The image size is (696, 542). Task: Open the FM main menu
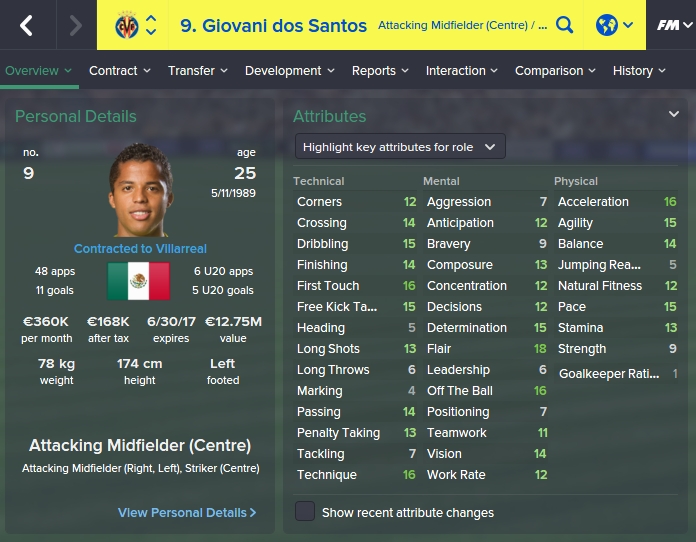[x=674, y=25]
